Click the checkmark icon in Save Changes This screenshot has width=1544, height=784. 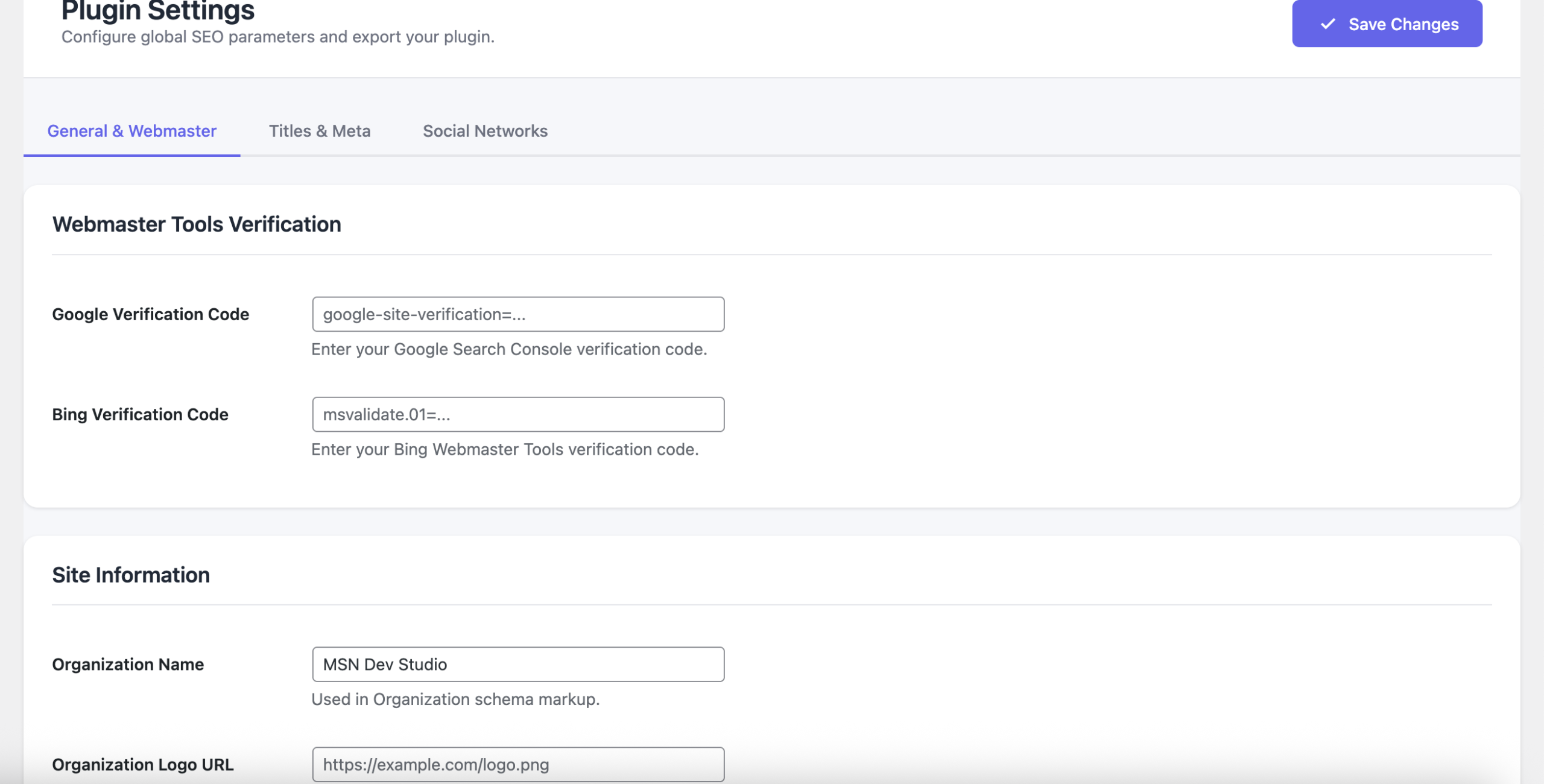click(1327, 24)
